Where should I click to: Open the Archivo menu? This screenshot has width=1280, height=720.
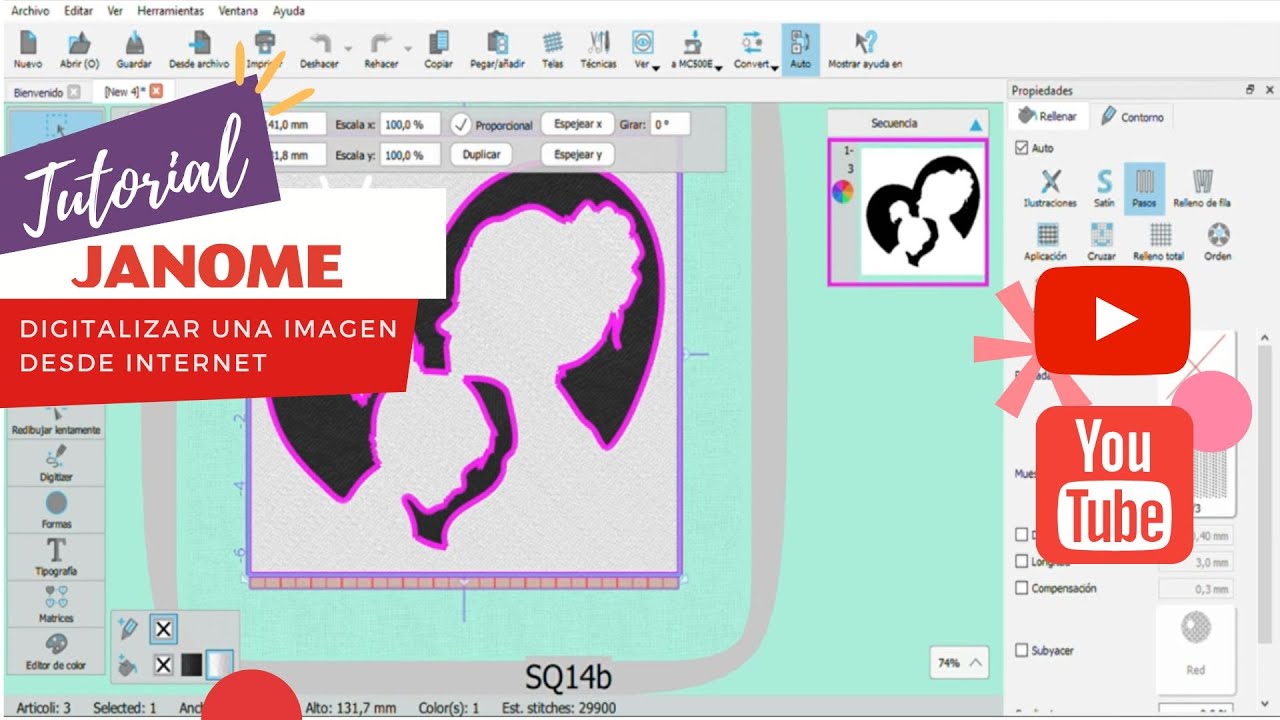(30, 11)
